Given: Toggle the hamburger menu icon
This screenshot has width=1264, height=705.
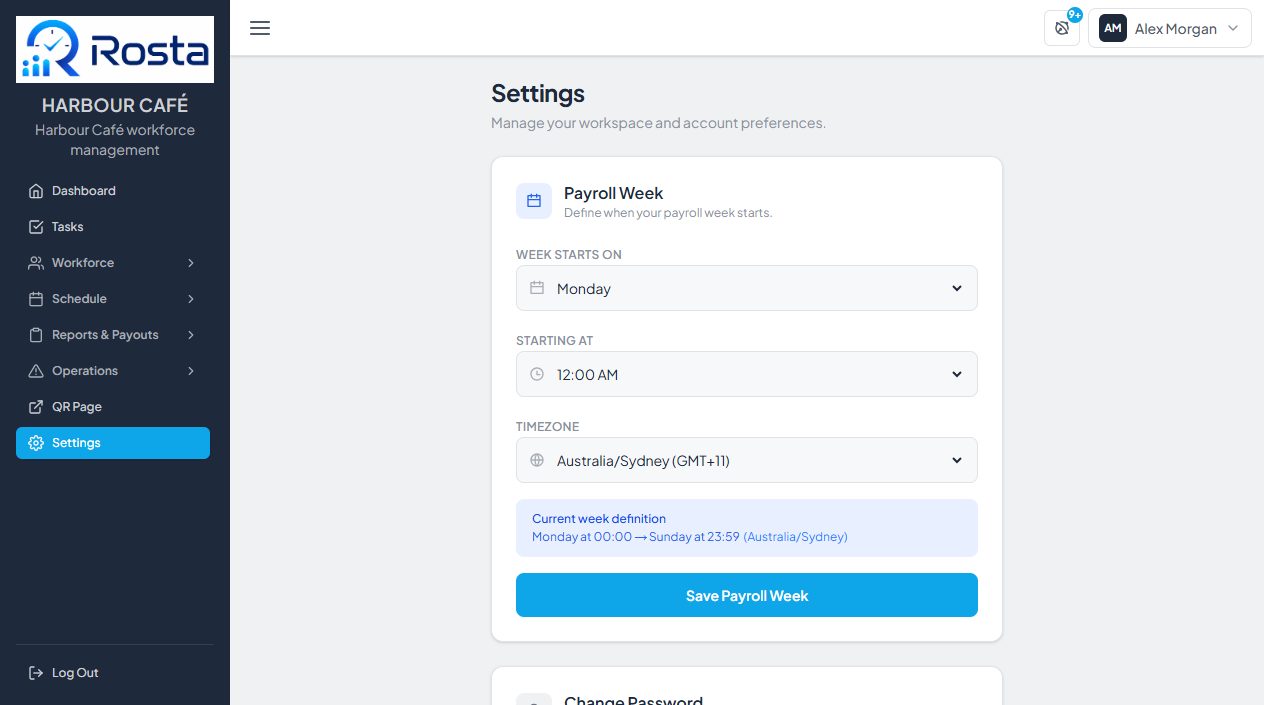Looking at the screenshot, I should pyautogui.click(x=260, y=28).
